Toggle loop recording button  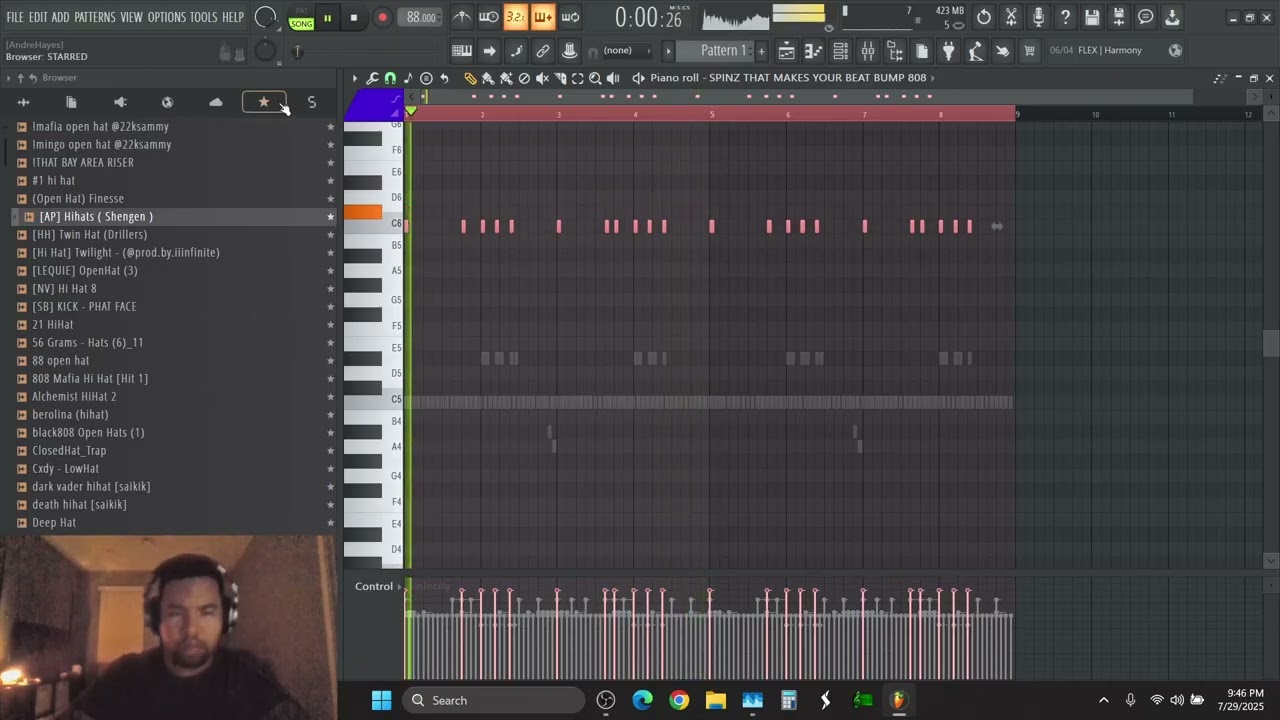pyautogui.click(x=570, y=17)
